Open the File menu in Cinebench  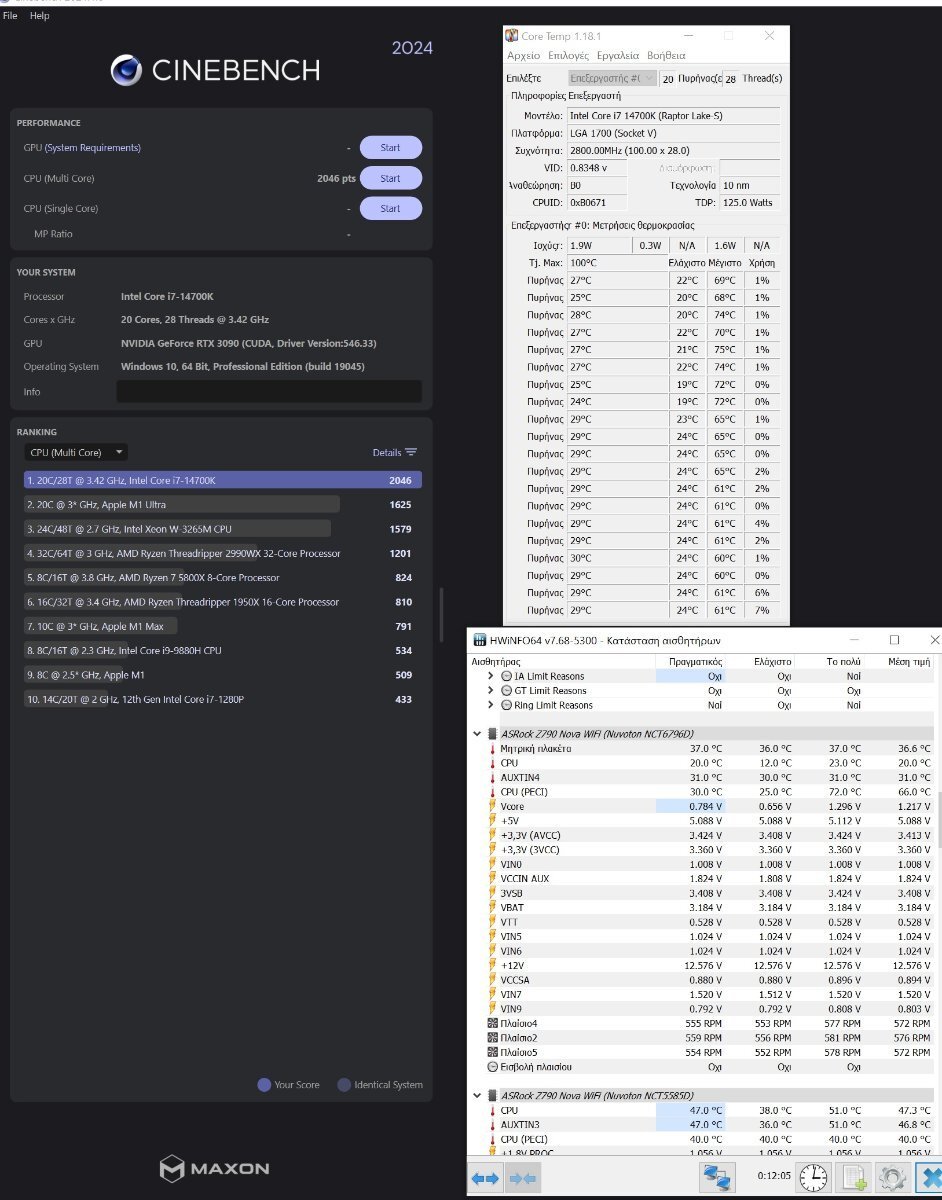click(10, 16)
